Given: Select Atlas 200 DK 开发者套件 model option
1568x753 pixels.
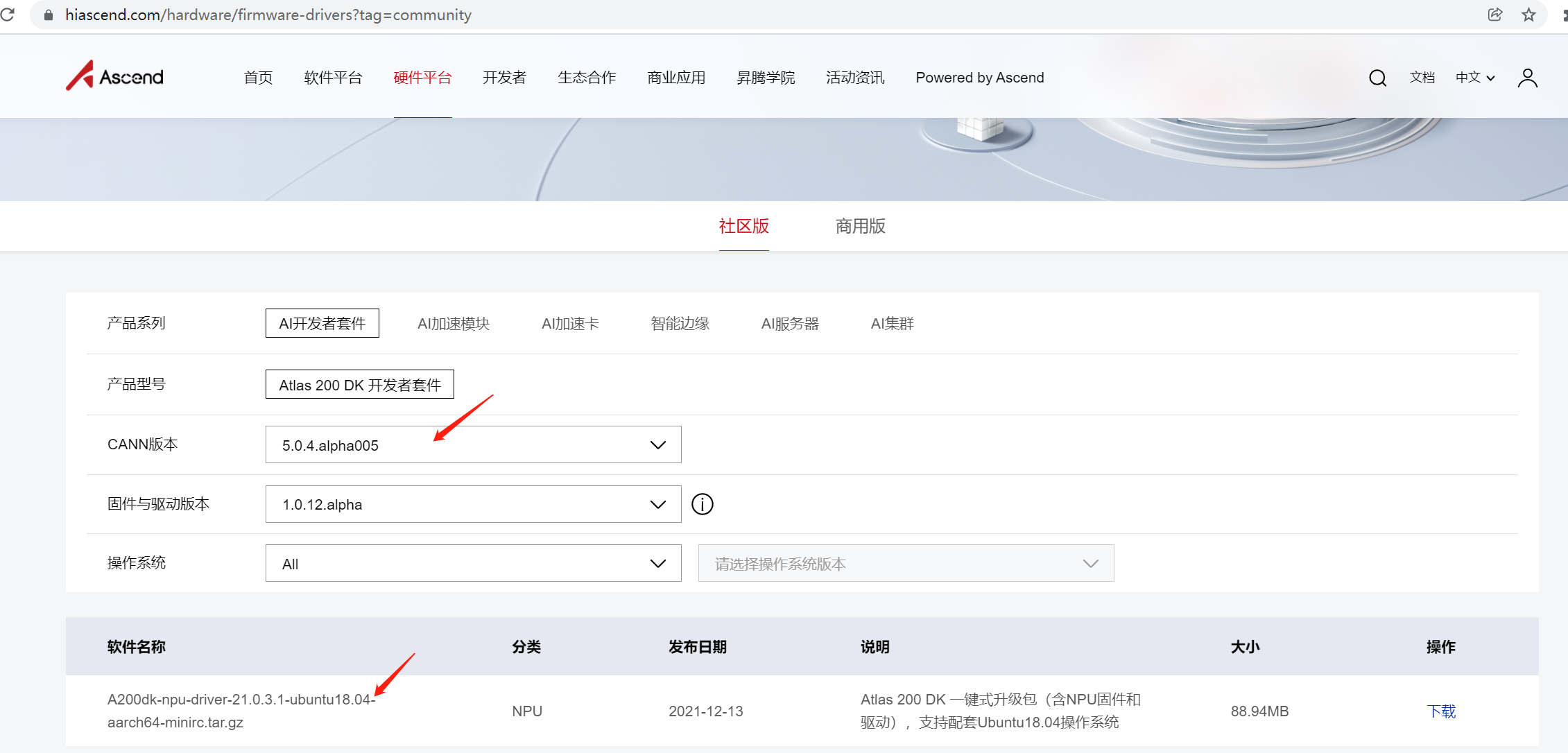Looking at the screenshot, I should (359, 385).
